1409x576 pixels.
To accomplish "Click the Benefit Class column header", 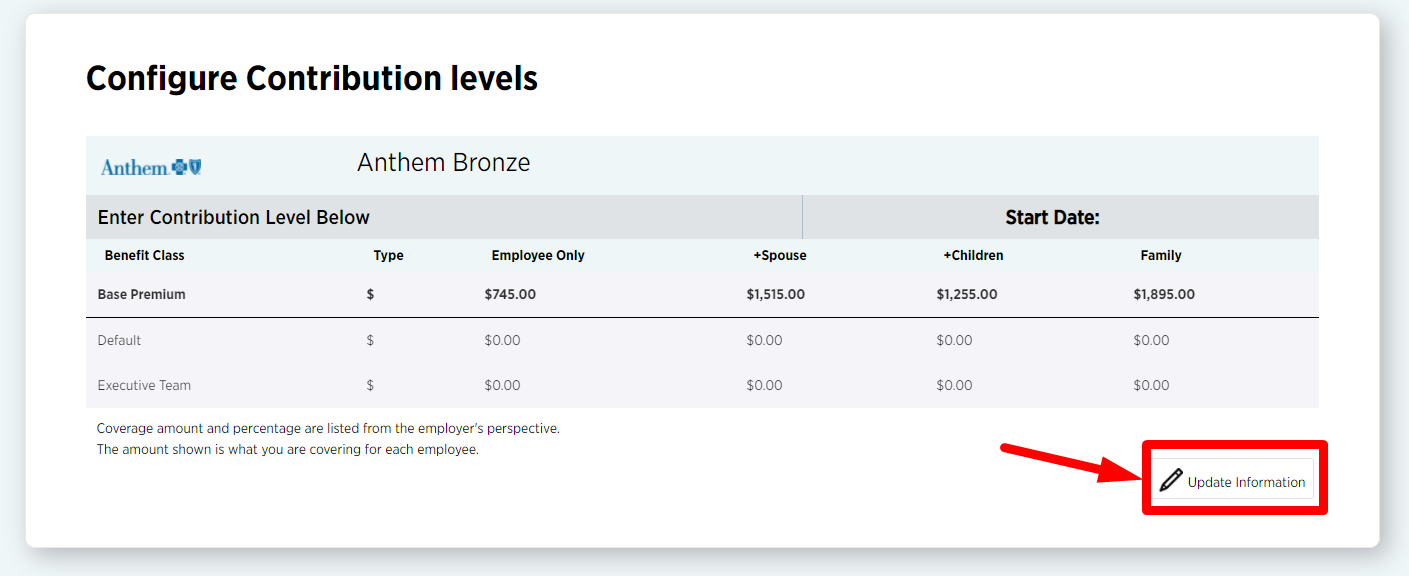I will [x=144, y=255].
